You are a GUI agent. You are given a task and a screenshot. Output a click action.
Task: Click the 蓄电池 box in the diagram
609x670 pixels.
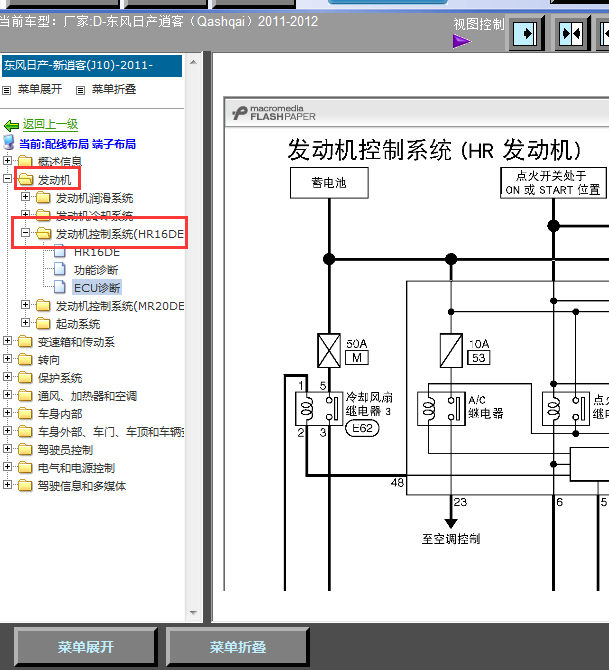click(x=329, y=183)
